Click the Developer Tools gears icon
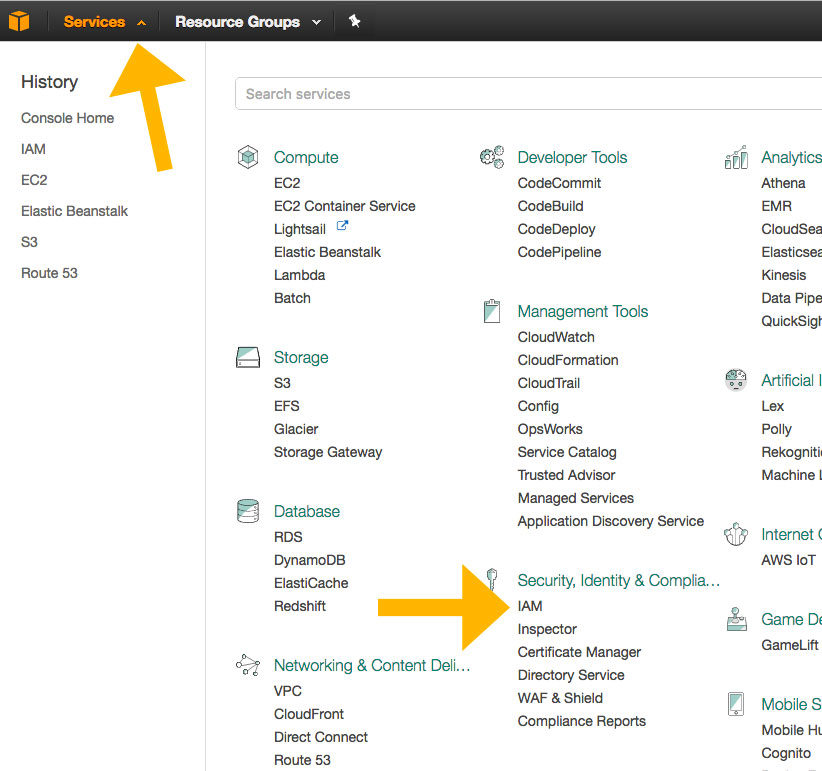 click(x=492, y=157)
